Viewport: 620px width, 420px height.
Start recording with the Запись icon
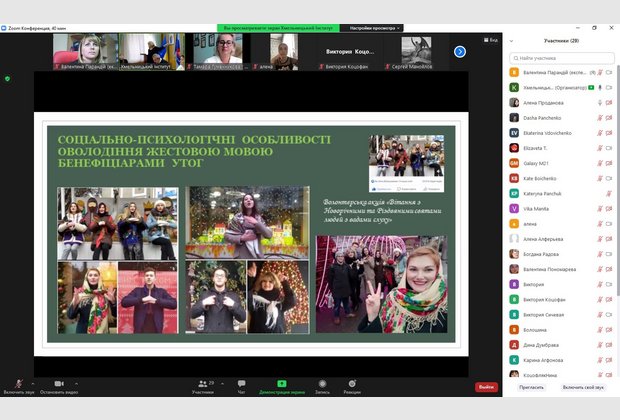pos(323,385)
